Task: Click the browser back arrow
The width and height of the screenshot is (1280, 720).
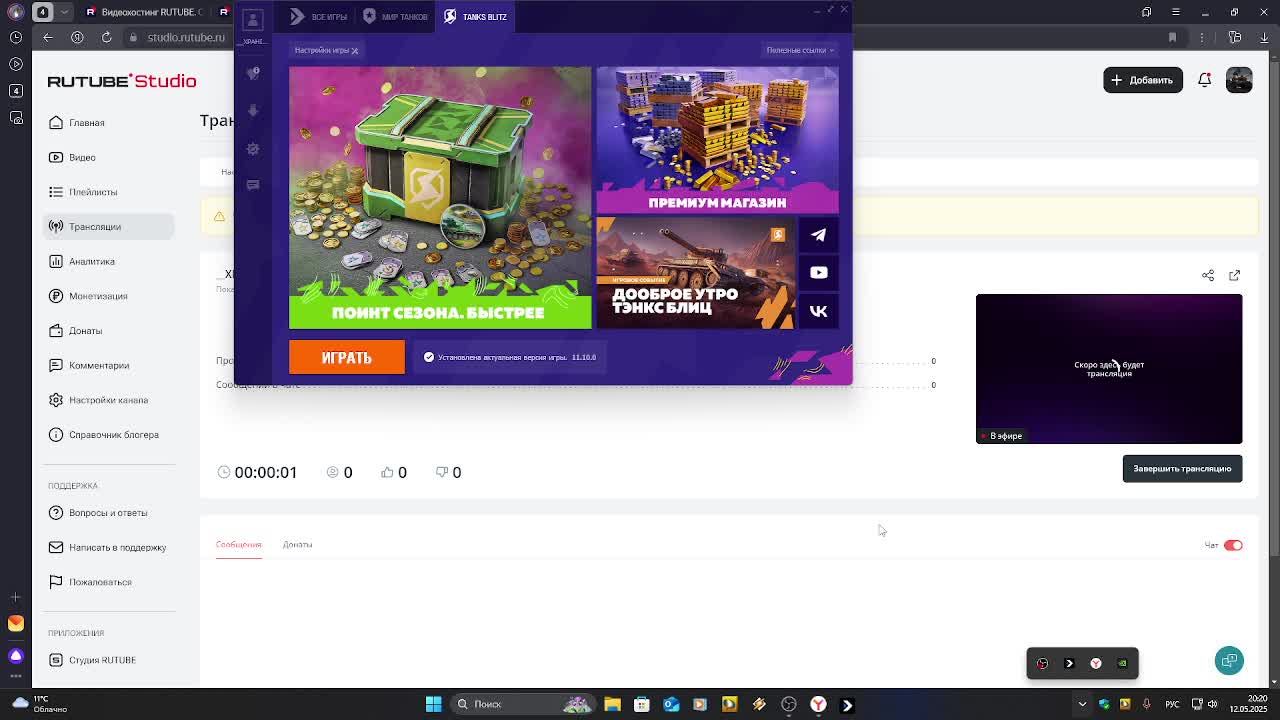Action: coord(48,37)
